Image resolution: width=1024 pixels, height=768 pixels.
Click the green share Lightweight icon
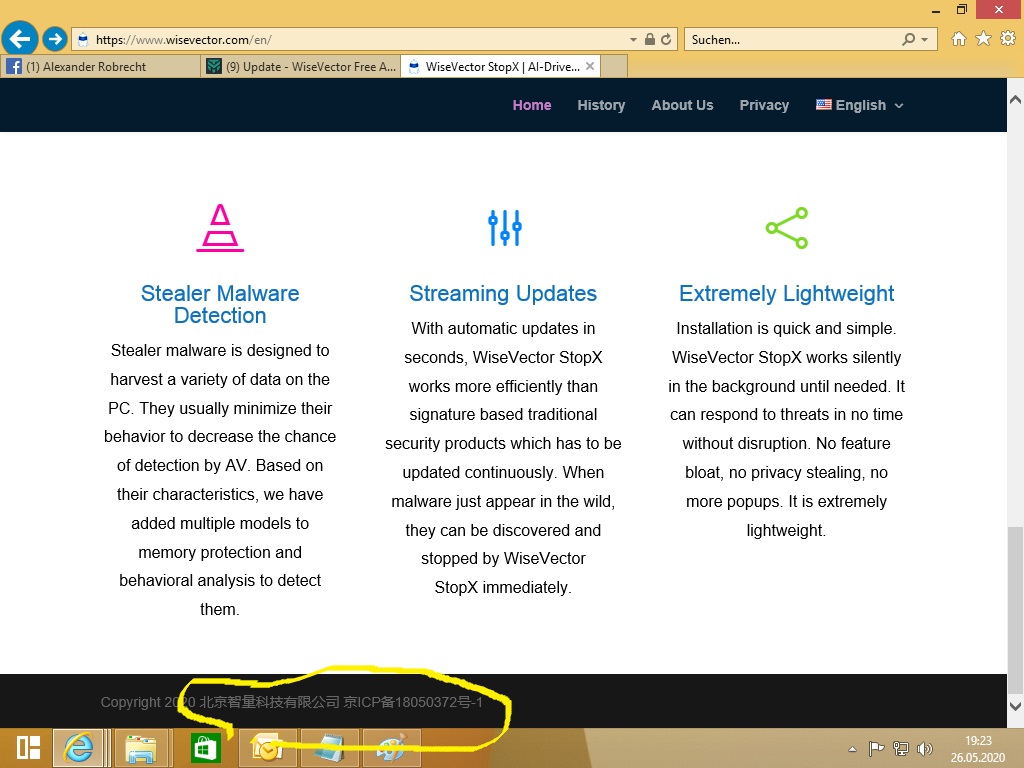tap(787, 228)
